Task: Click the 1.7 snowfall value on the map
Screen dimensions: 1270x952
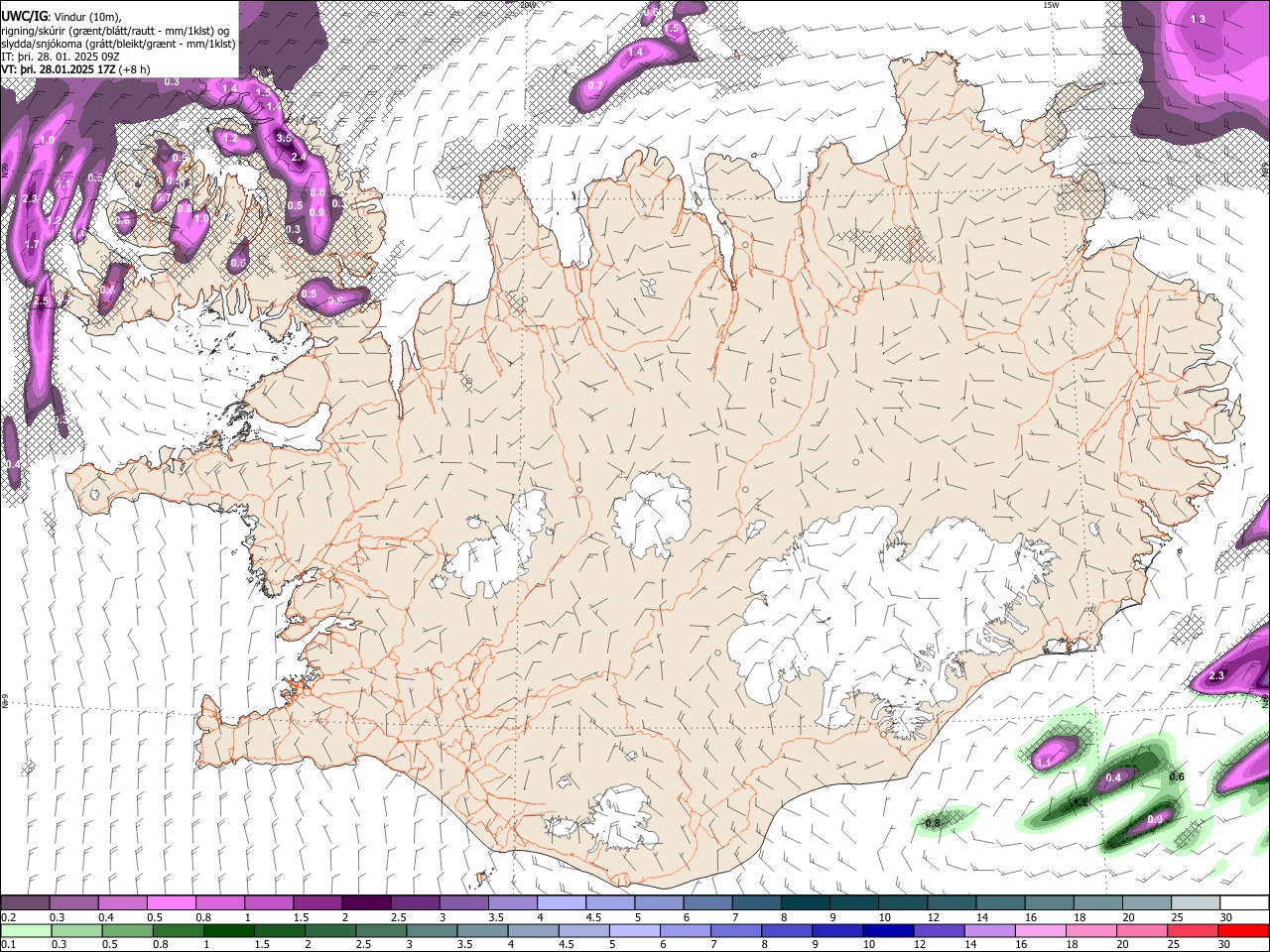Action: point(32,244)
